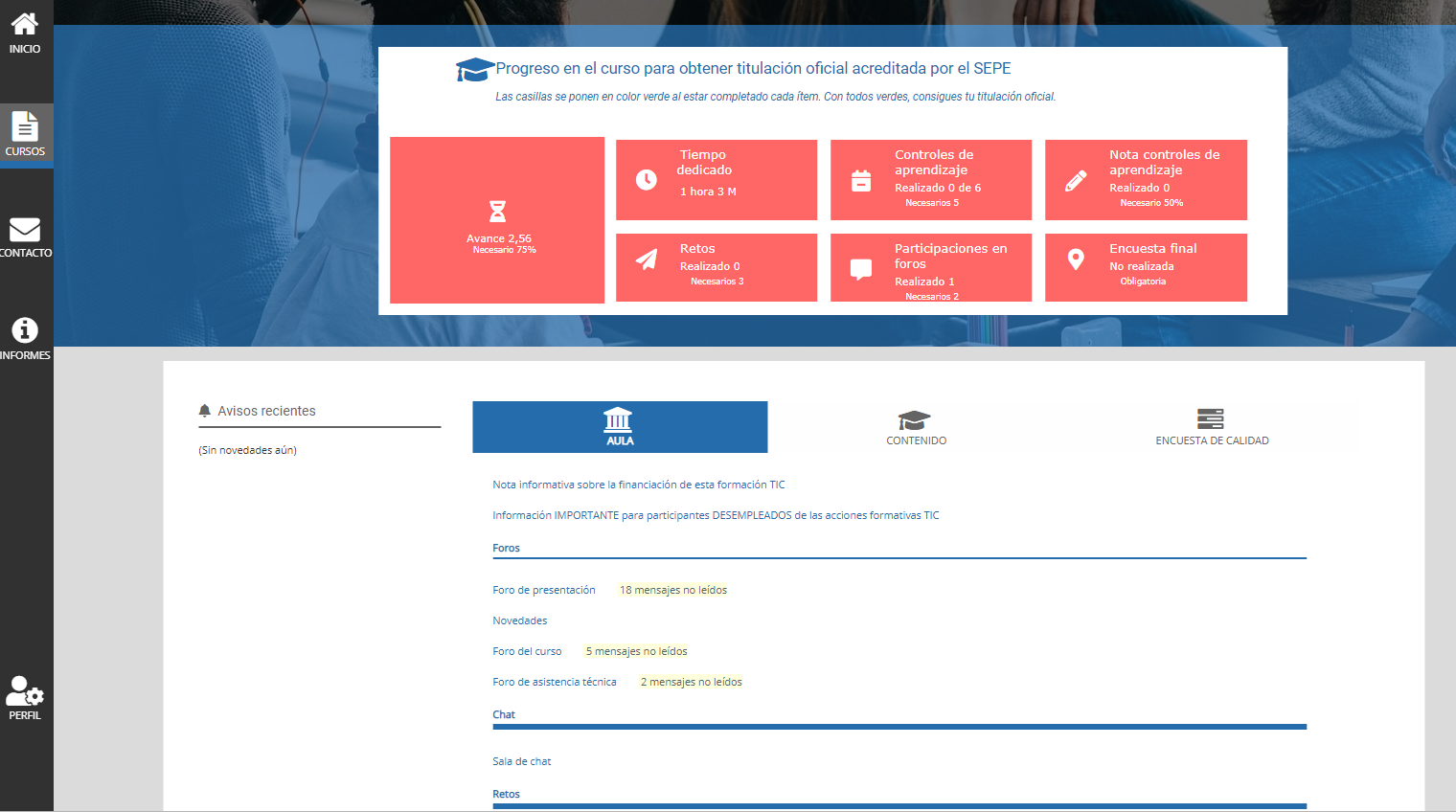Viewport: 1456px width, 812px height.
Task: Enter the Sala de chat
Action: [x=522, y=761]
